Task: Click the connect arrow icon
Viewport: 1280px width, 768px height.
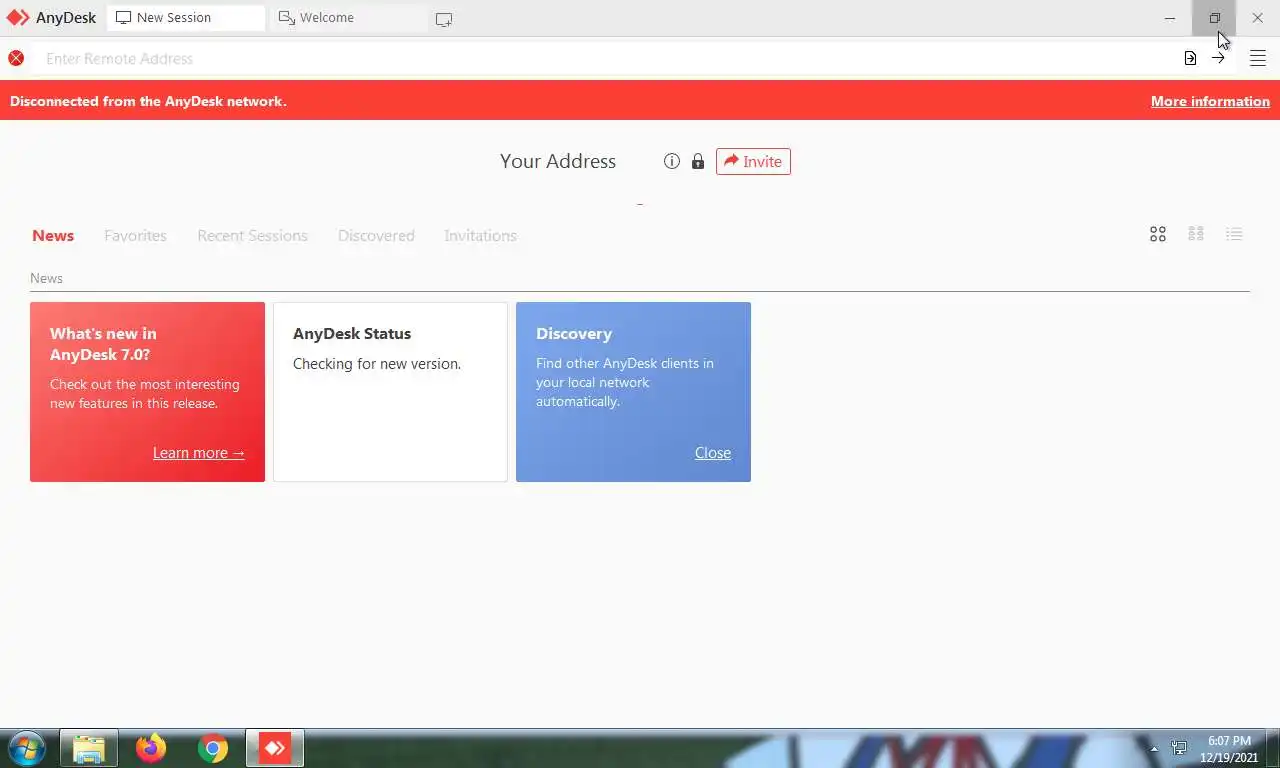Action: click(x=1218, y=58)
